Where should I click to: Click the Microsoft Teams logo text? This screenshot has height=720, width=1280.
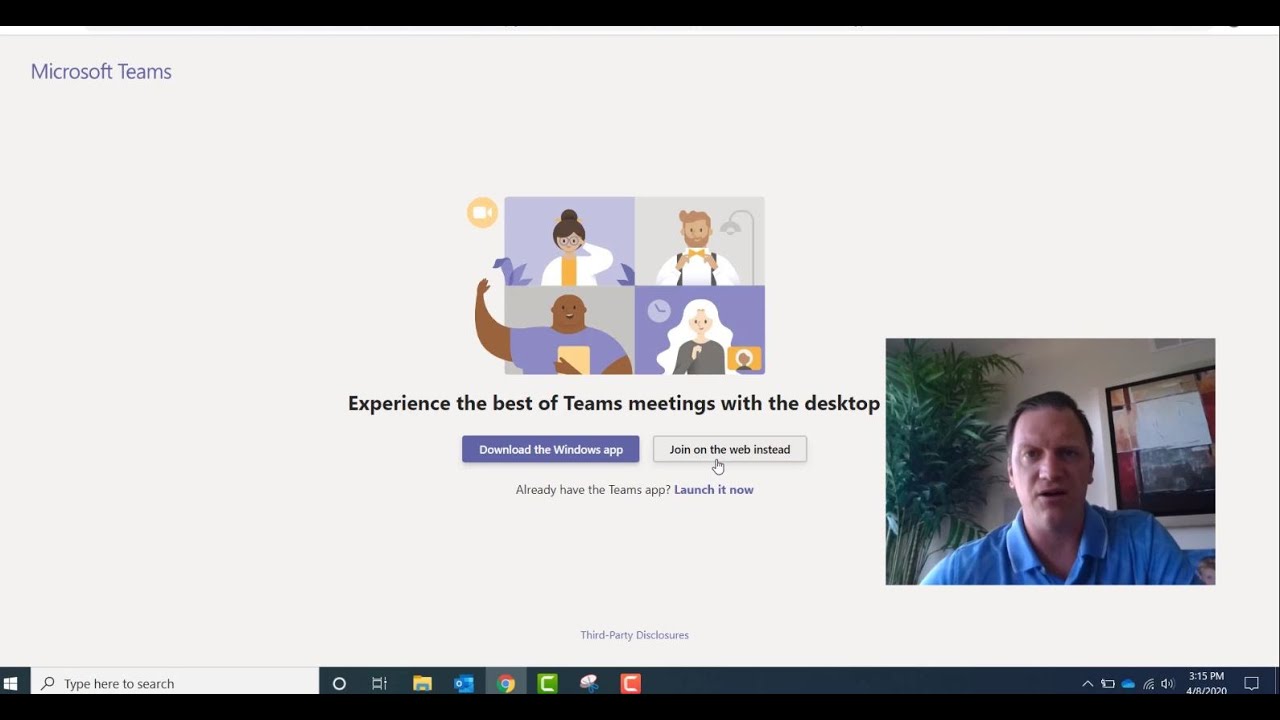click(x=101, y=71)
